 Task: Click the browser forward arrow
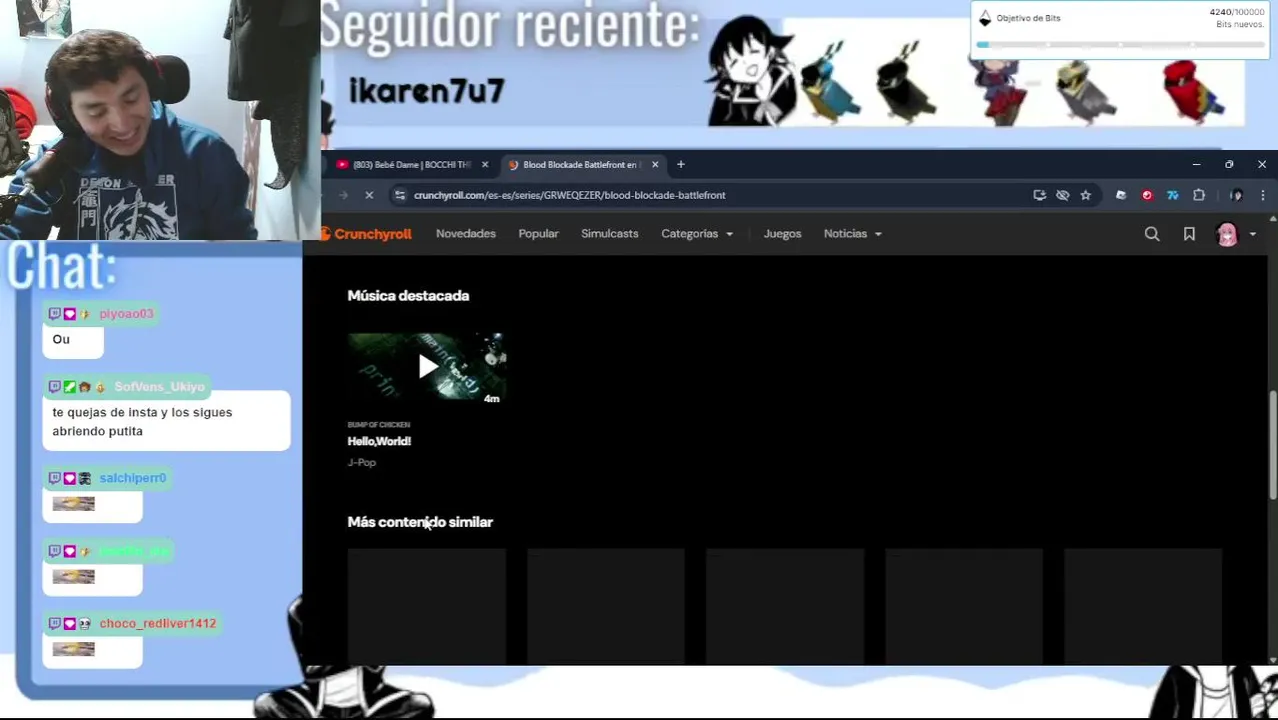click(x=343, y=195)
